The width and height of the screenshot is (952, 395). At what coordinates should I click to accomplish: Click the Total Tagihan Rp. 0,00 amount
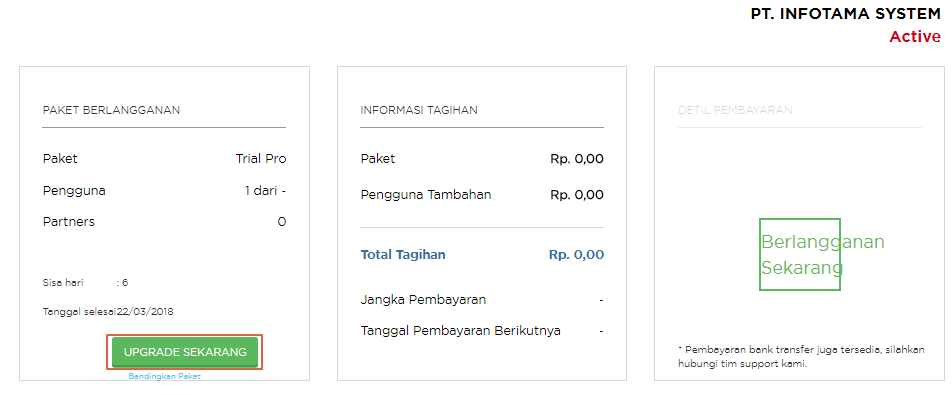[577, 255]
